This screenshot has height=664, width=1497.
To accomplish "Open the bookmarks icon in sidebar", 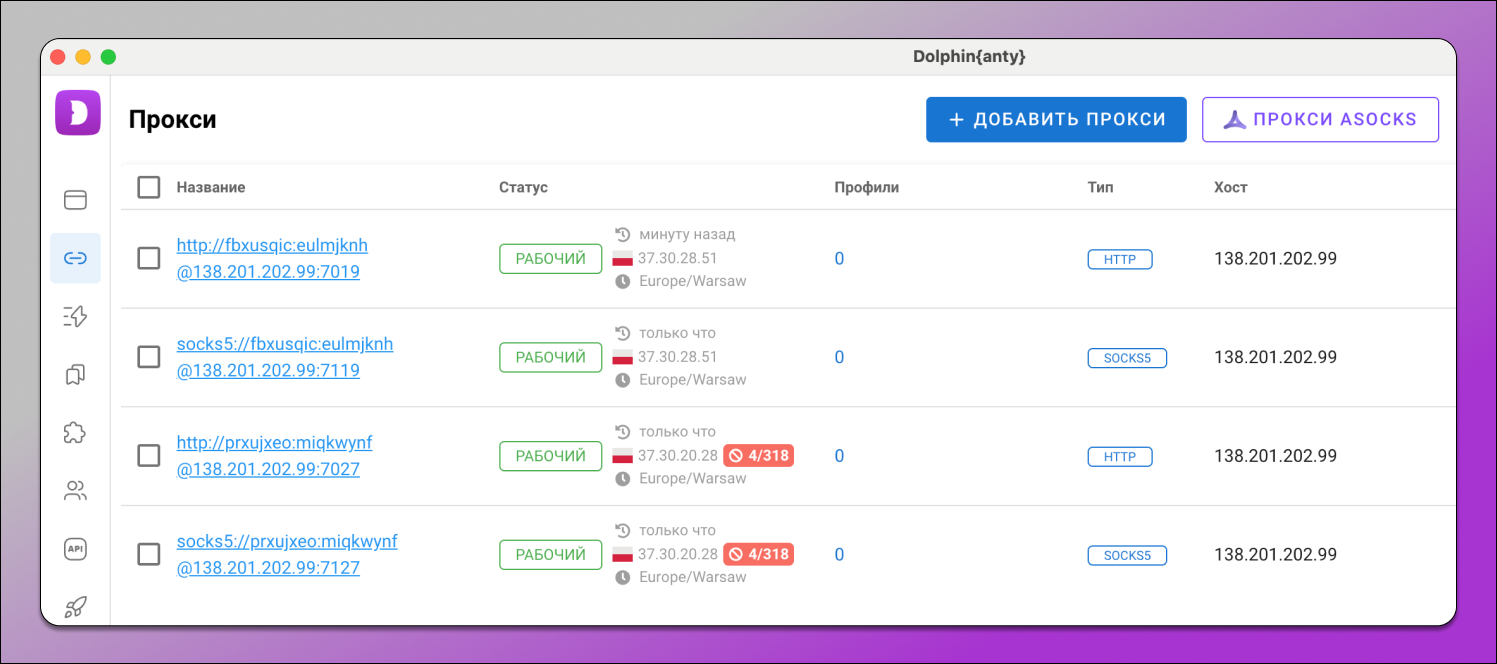I will click(x=75, y=375).
